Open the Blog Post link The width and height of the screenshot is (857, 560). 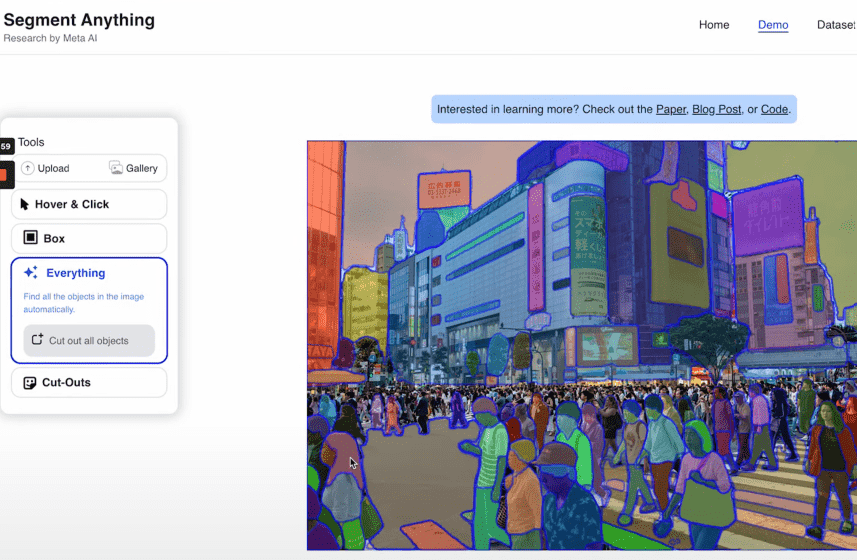click(x=717, y=109)
